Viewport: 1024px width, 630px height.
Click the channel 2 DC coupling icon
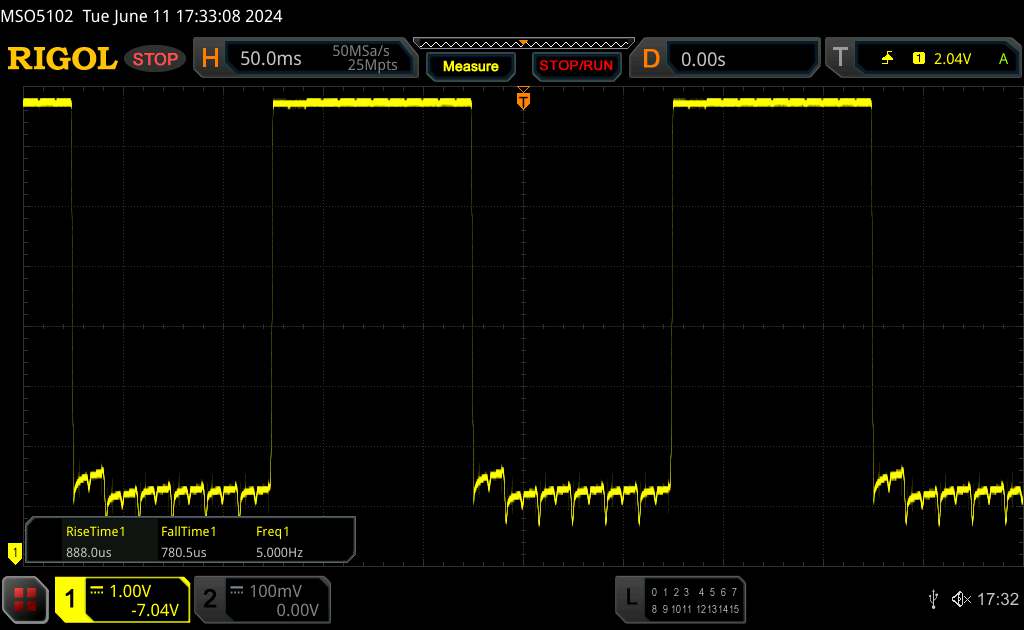point(236,590)
